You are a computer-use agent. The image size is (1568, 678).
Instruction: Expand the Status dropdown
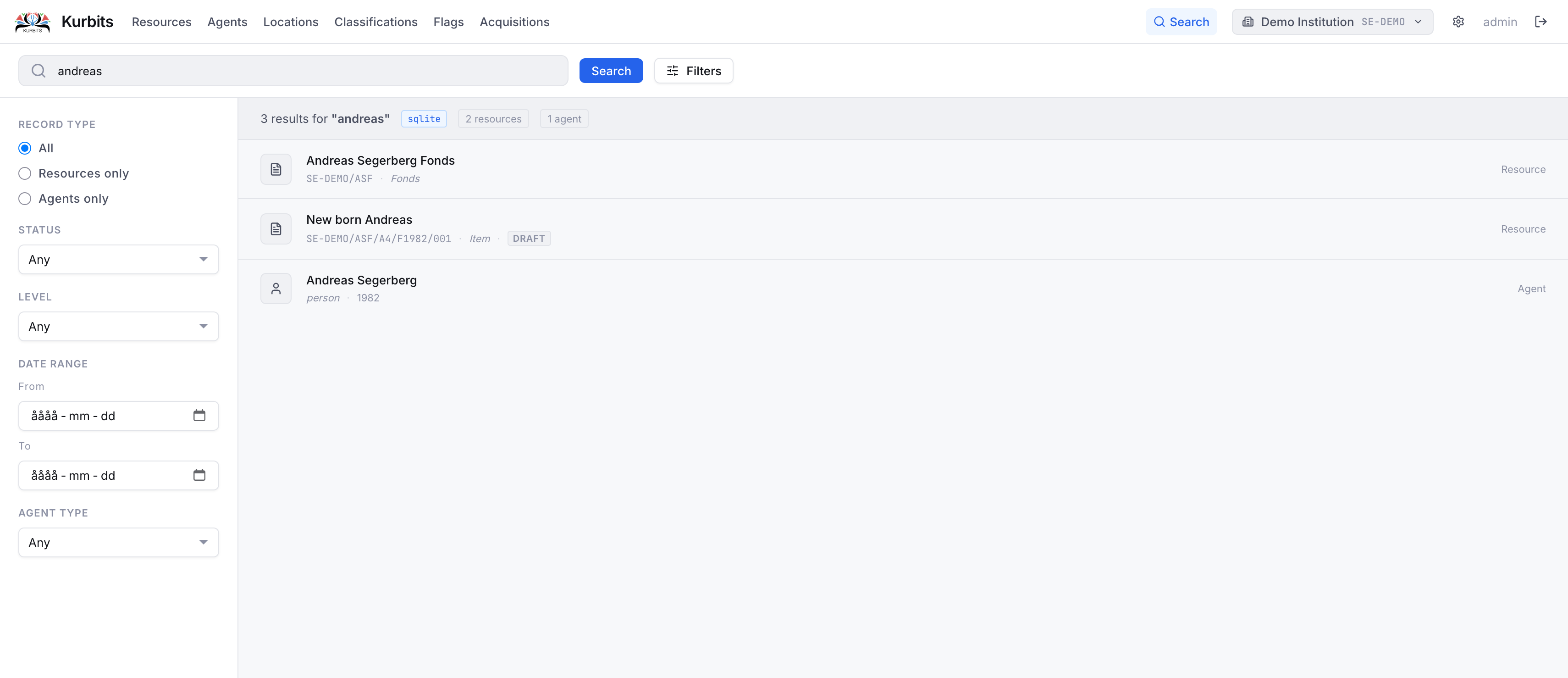coord(119,260)
